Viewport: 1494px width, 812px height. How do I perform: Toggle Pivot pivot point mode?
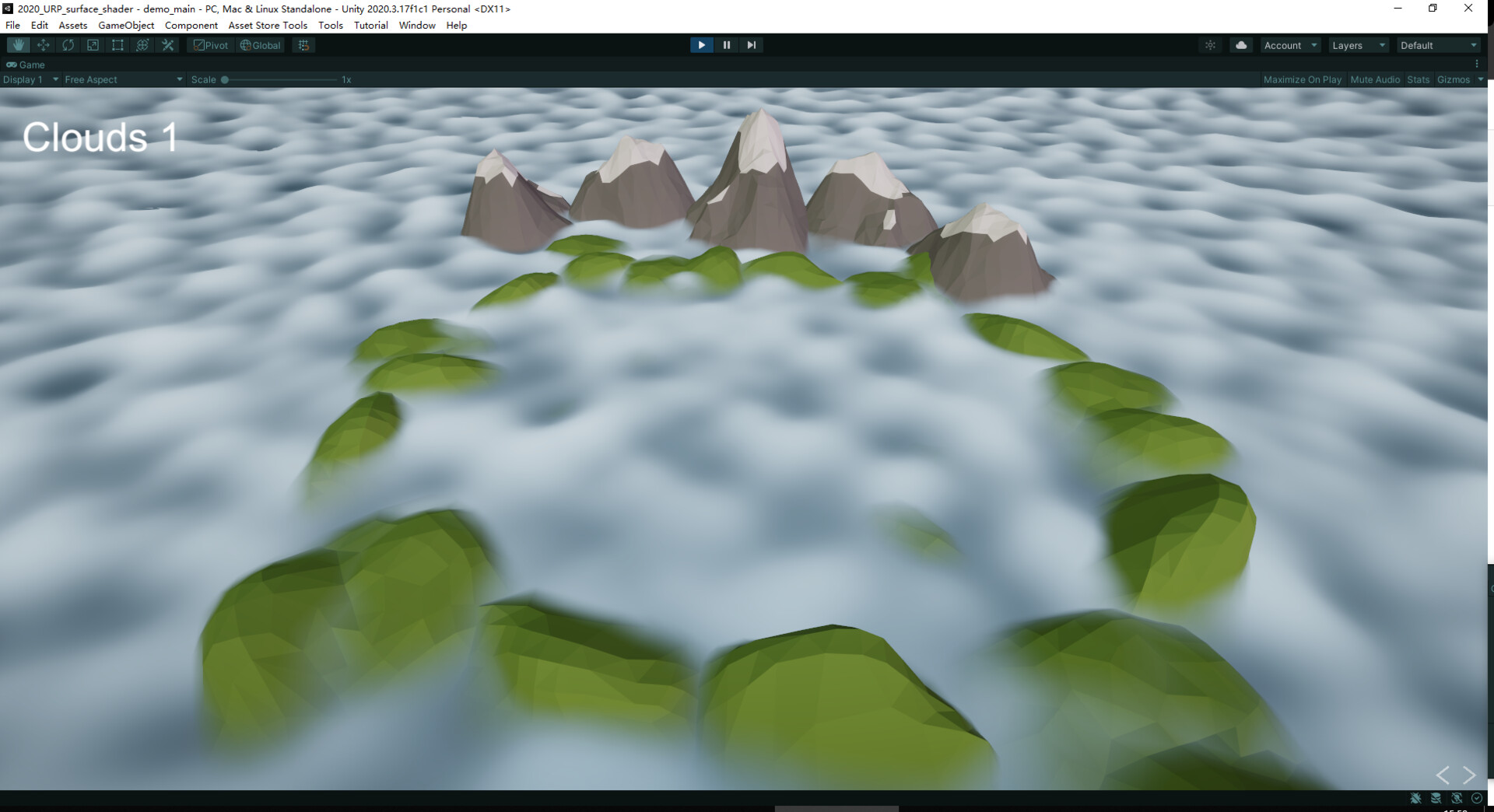210,44
